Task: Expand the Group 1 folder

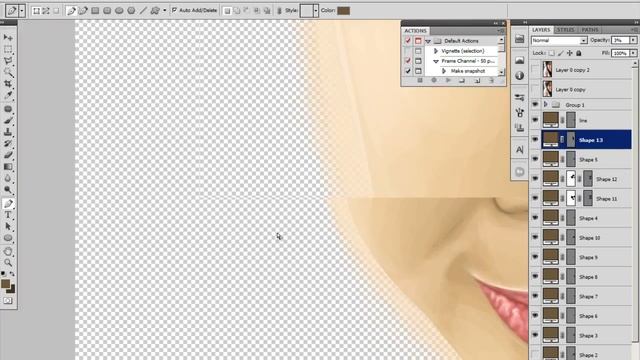Action: click(x=546, y=105)
